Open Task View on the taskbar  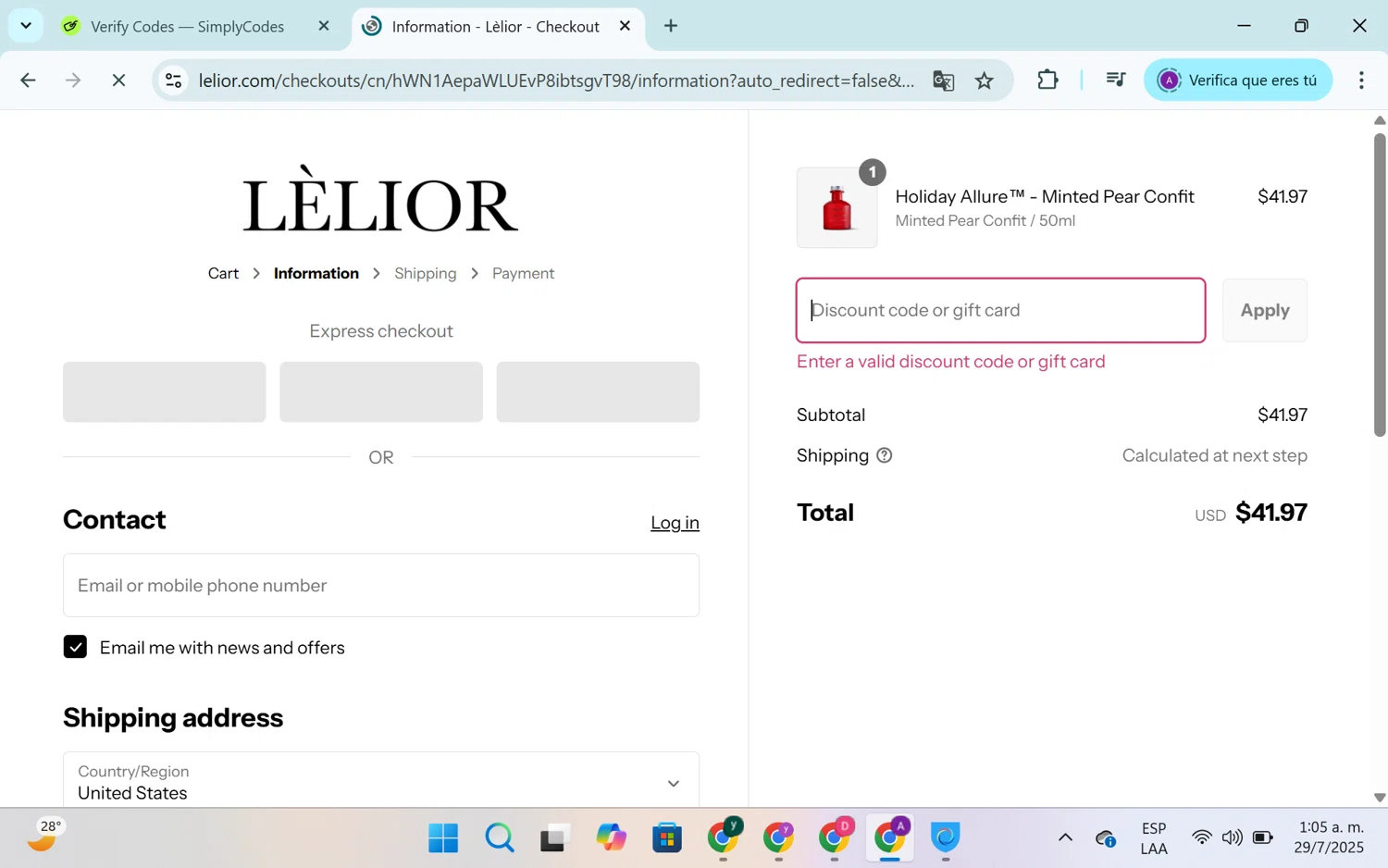click(553, 837)
